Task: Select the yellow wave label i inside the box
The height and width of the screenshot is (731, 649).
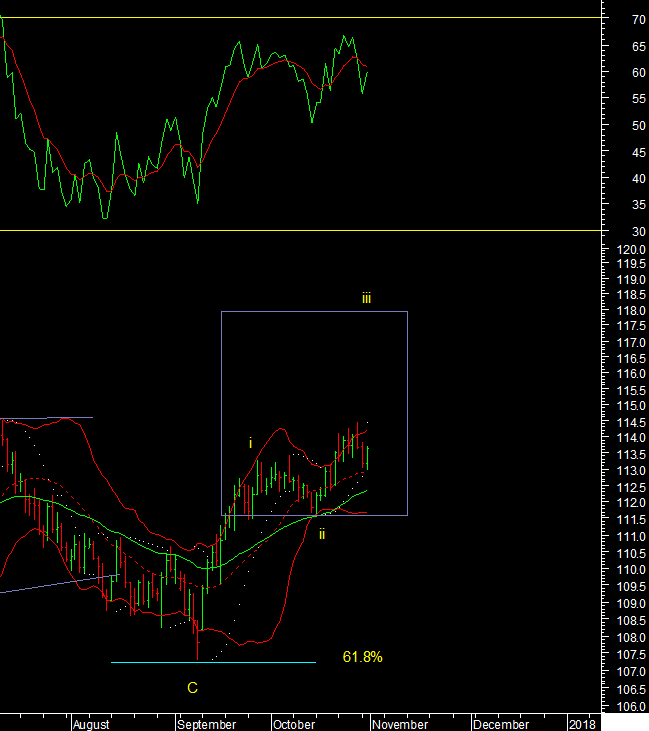Action: pyautogui.click(x=250, y=443)
